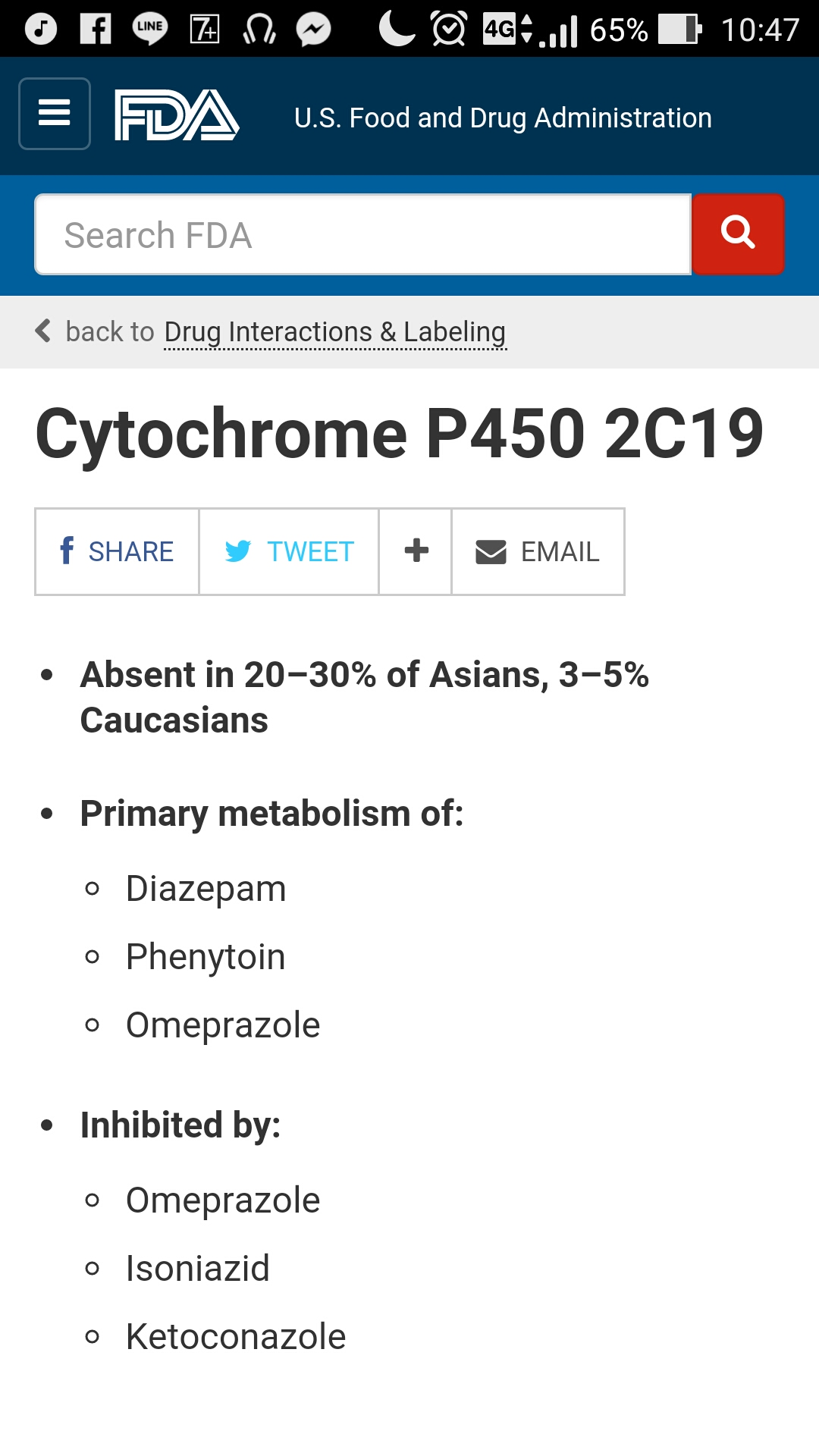Open the hamburger navigation menu
Image resolution: width=819 pixels, height=1456 pixels.
click(55, 114)
